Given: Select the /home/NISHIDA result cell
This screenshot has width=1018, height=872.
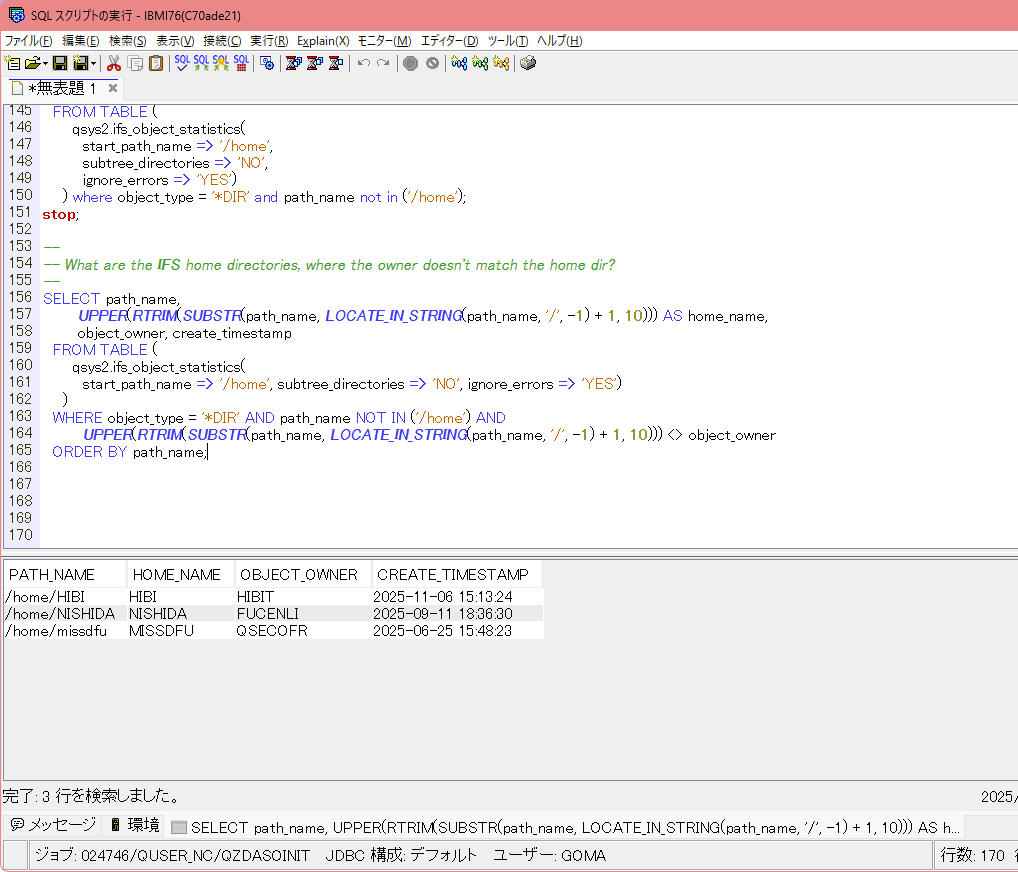Looking at the screenshot, I should pos(64,614).
